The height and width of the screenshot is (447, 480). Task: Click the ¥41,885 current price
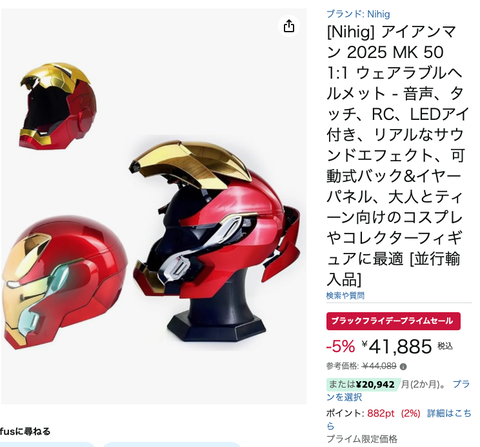click(397, 346)
